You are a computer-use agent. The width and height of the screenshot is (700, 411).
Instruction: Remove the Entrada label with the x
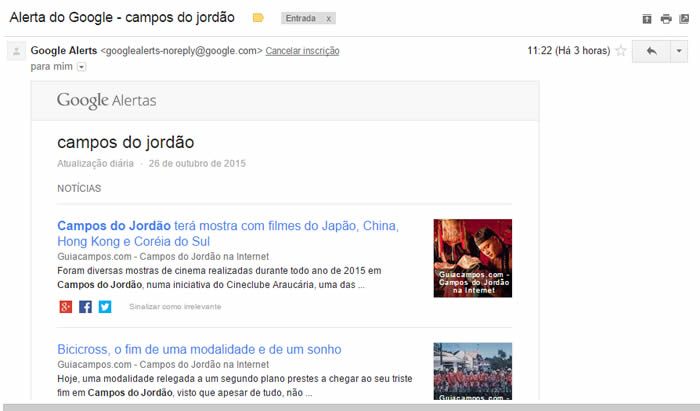pos(329,19)
